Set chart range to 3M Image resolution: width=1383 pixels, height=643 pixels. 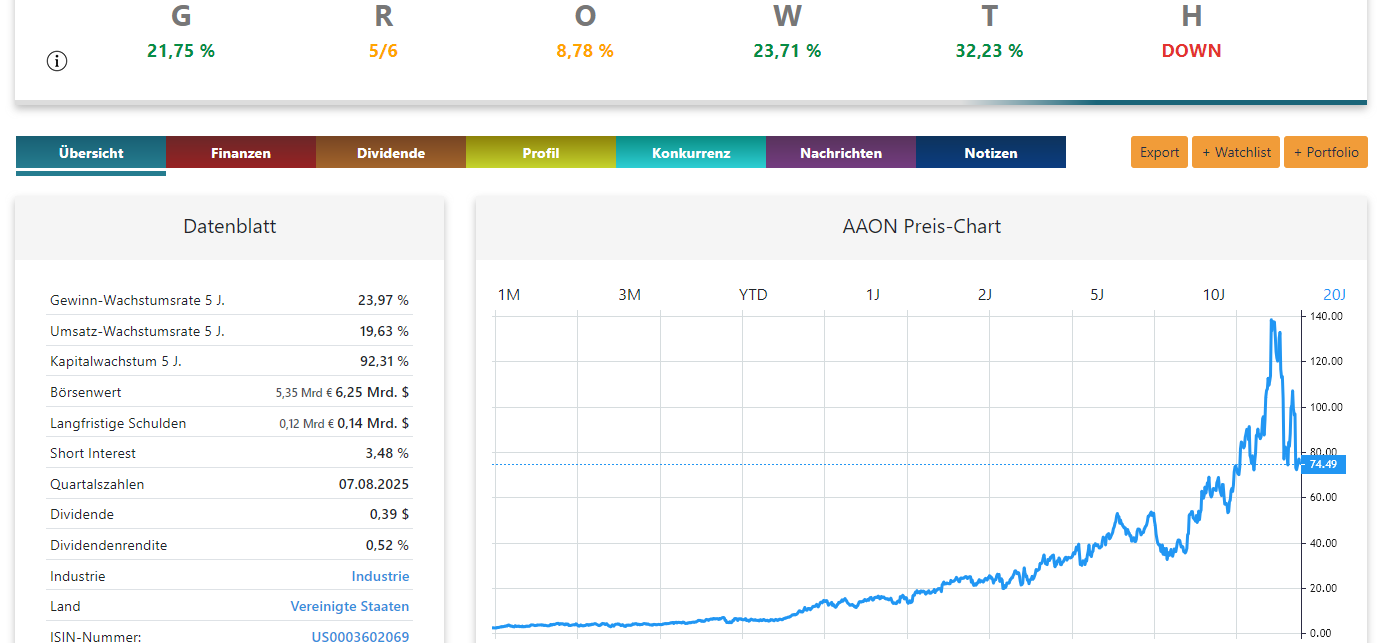629,294
